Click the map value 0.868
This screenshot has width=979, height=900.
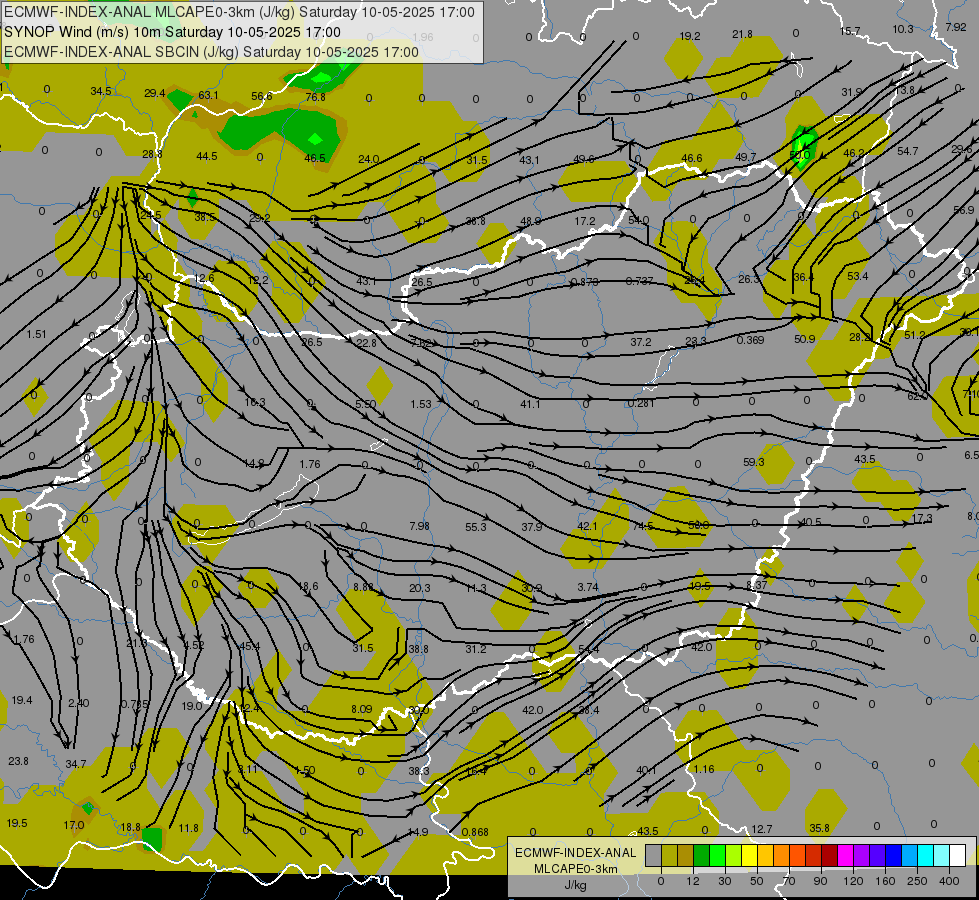[x=475, y=832]
